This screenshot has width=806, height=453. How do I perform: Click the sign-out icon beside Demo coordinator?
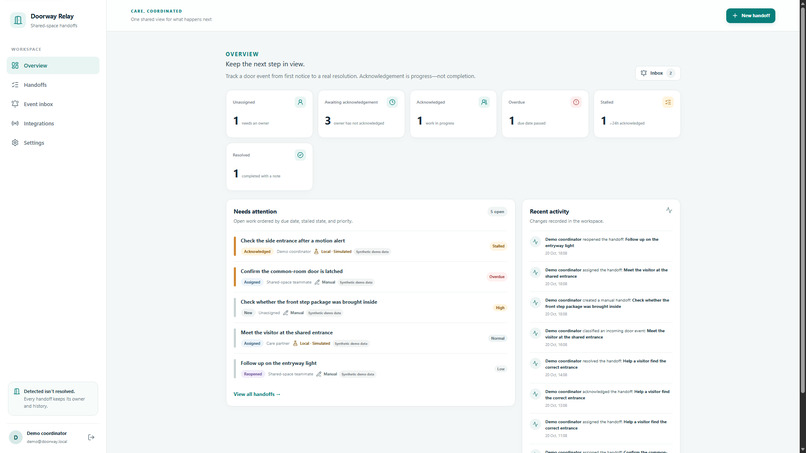pos(91,437)
